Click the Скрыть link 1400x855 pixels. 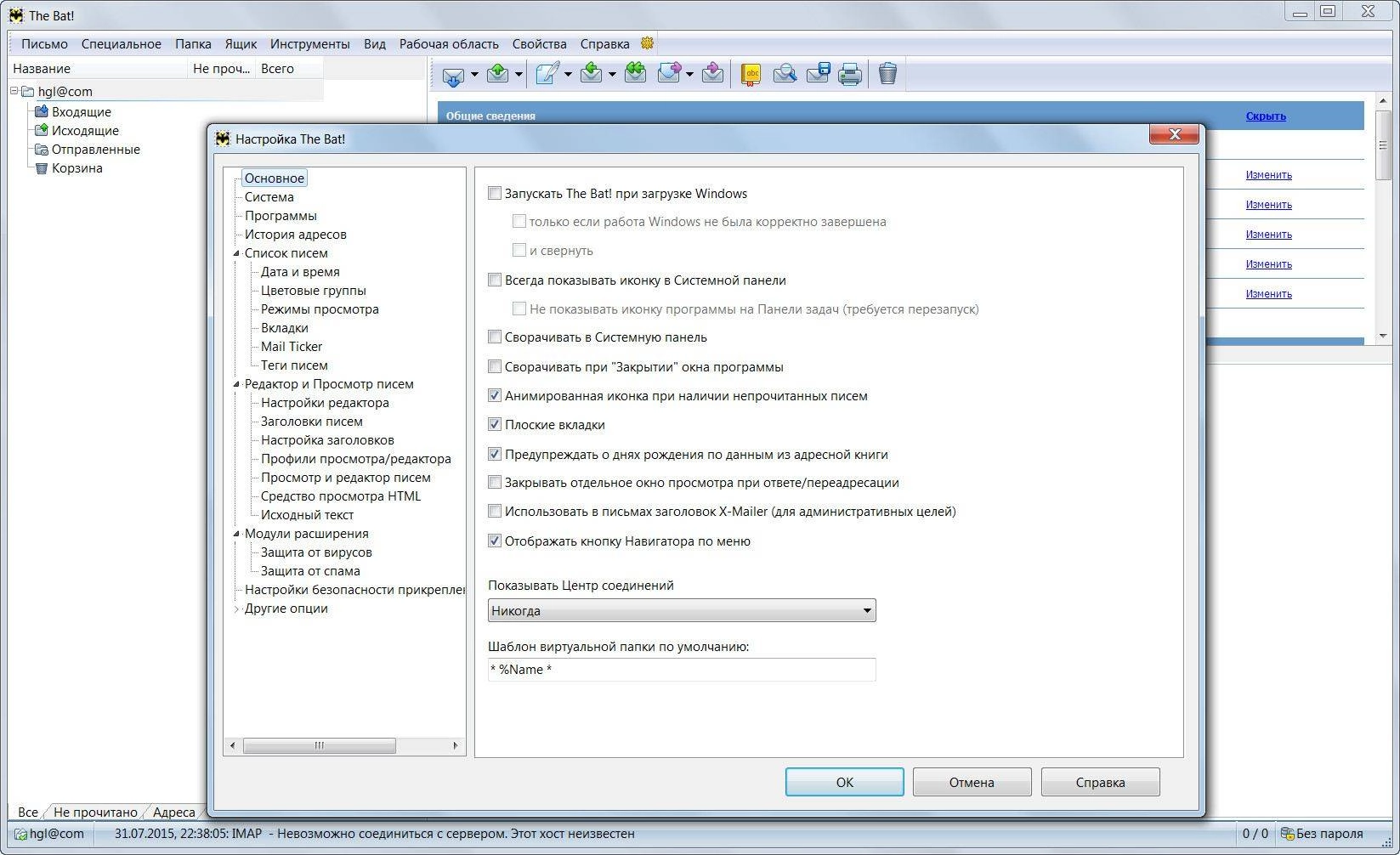(x=1266, y=116)
